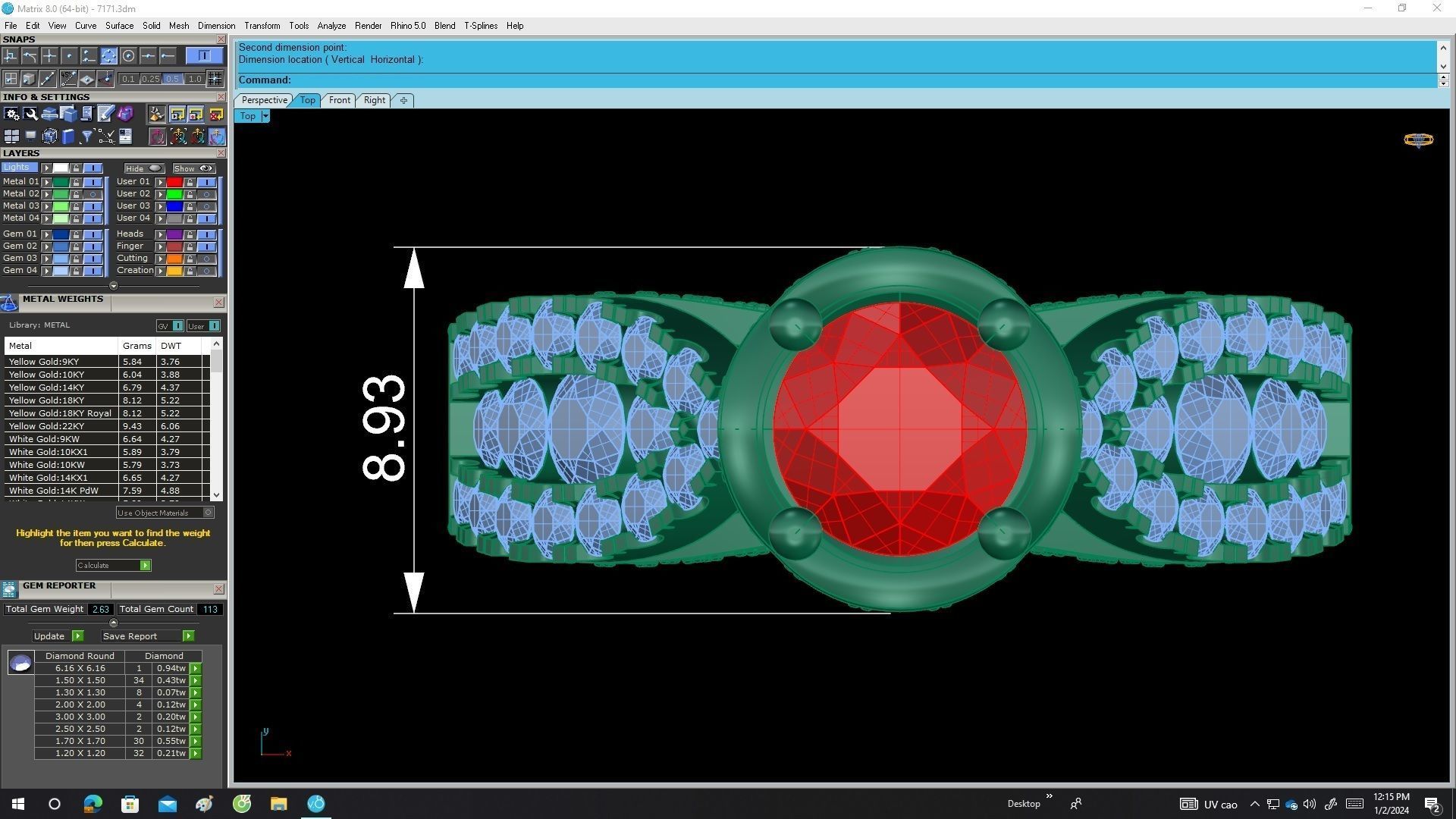Turn on Metal 02 layer visibility
The width and height of the screenshot is (1456, 819).
pyautogui.click(x=93, y=194)
